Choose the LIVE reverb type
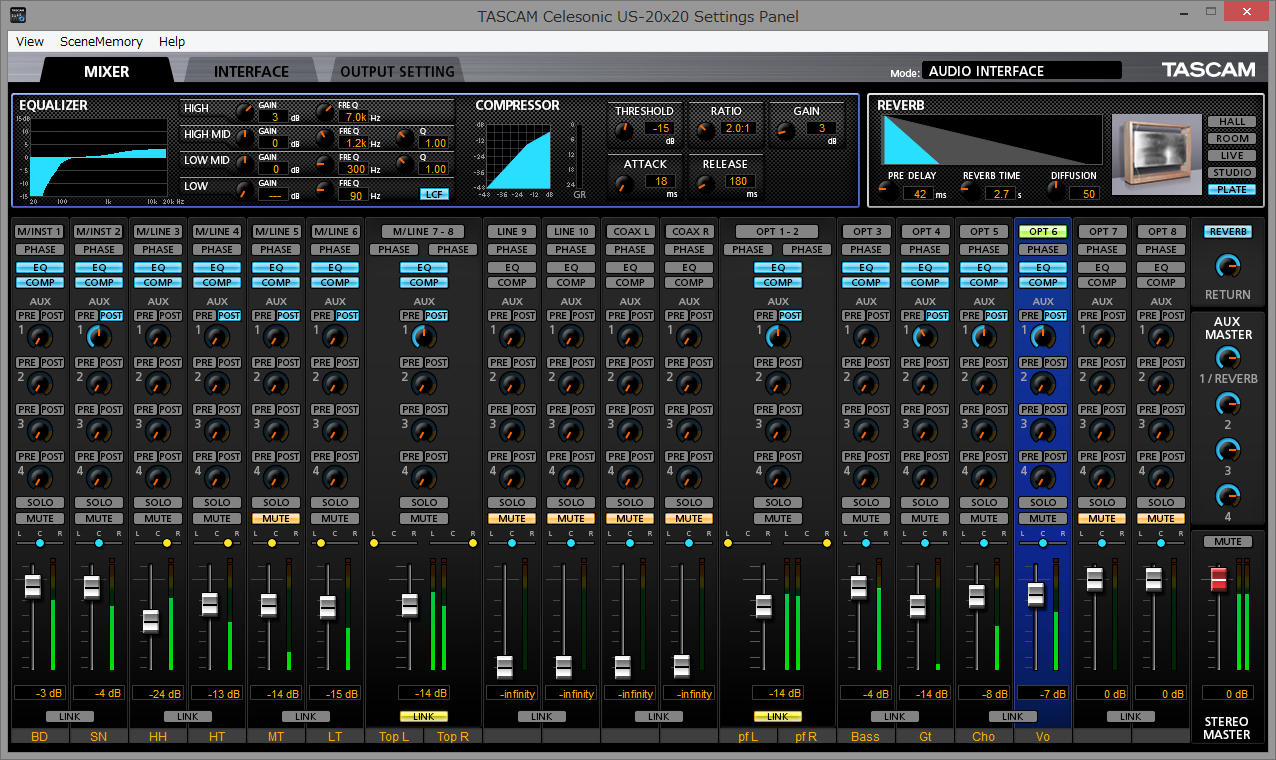This screenshot has width=1276, height=760. (1232, 156)
